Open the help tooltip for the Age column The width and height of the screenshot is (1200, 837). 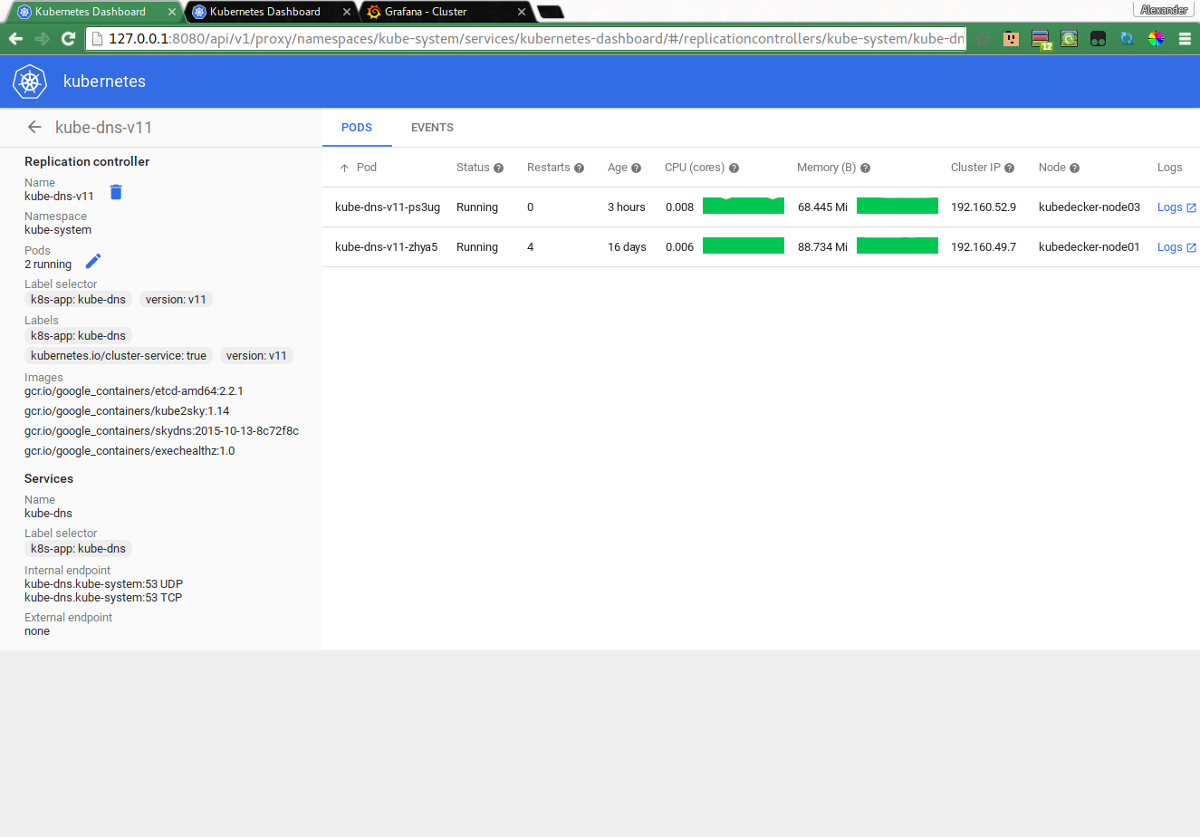point(638,167)
